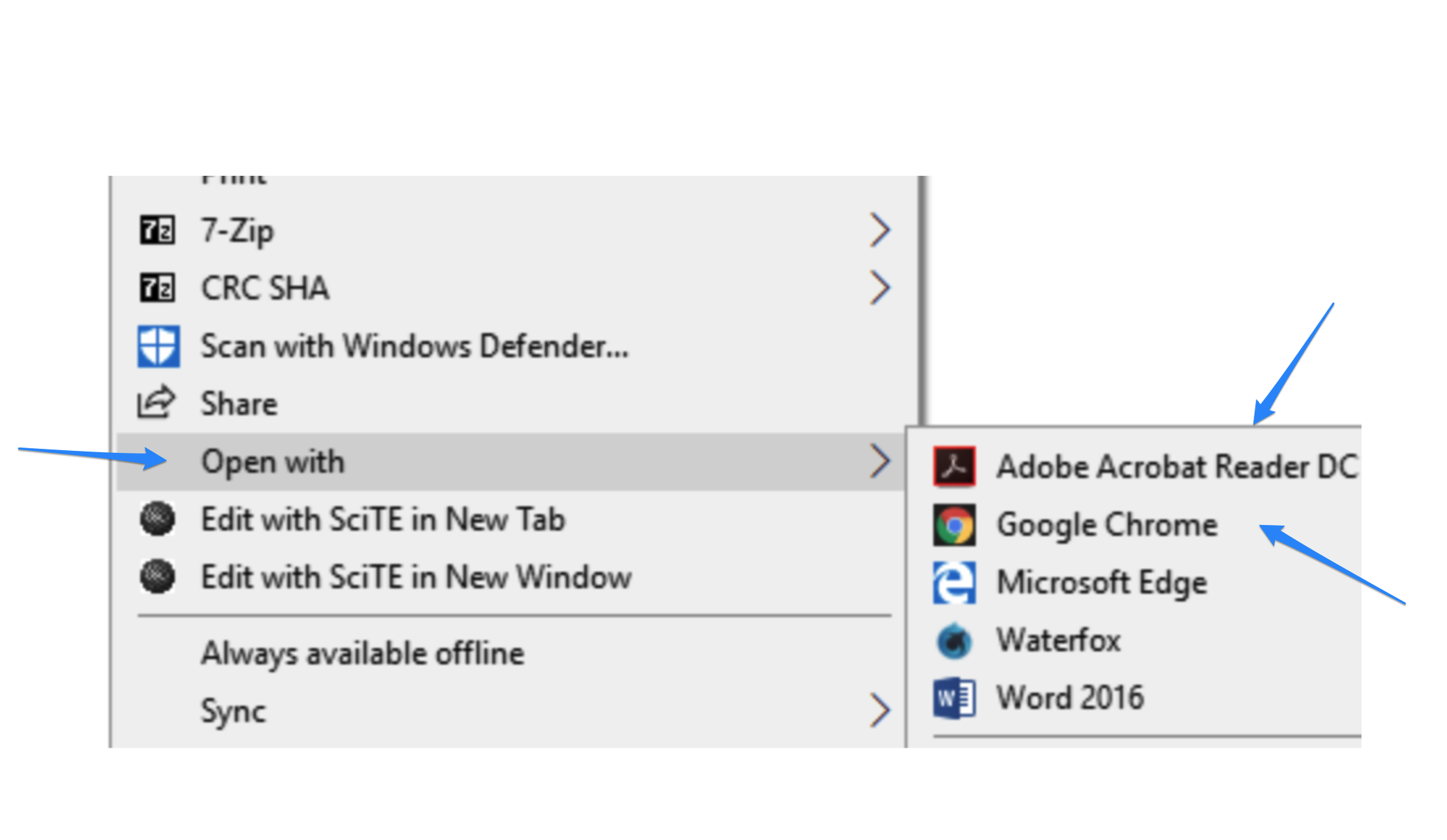Screen dimensions: 1447x840
Task: Click the Google Chrome icon
Action: pos(954,524)
